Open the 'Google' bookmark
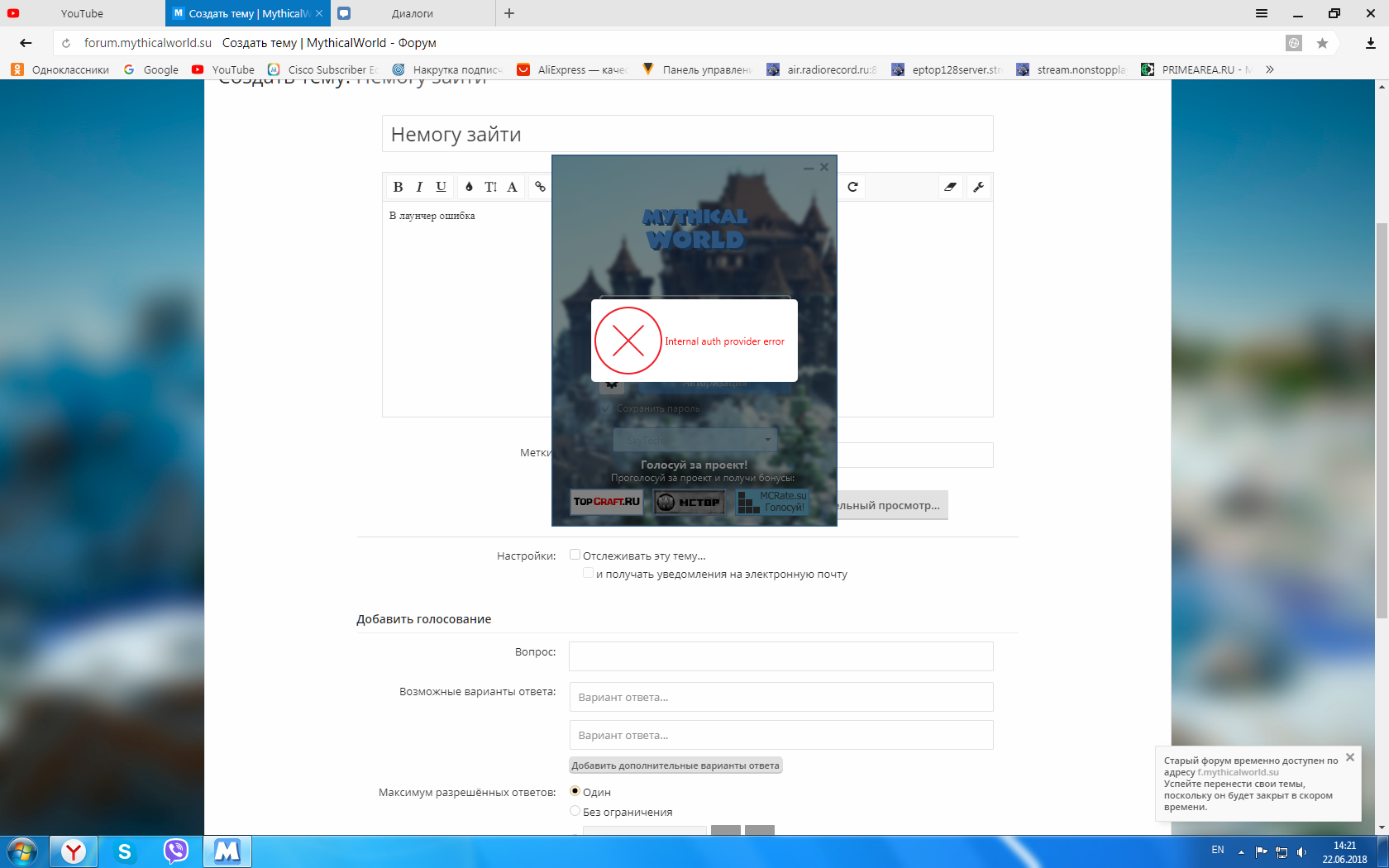Screen dimensions: 1389x868 click(151, 69)
